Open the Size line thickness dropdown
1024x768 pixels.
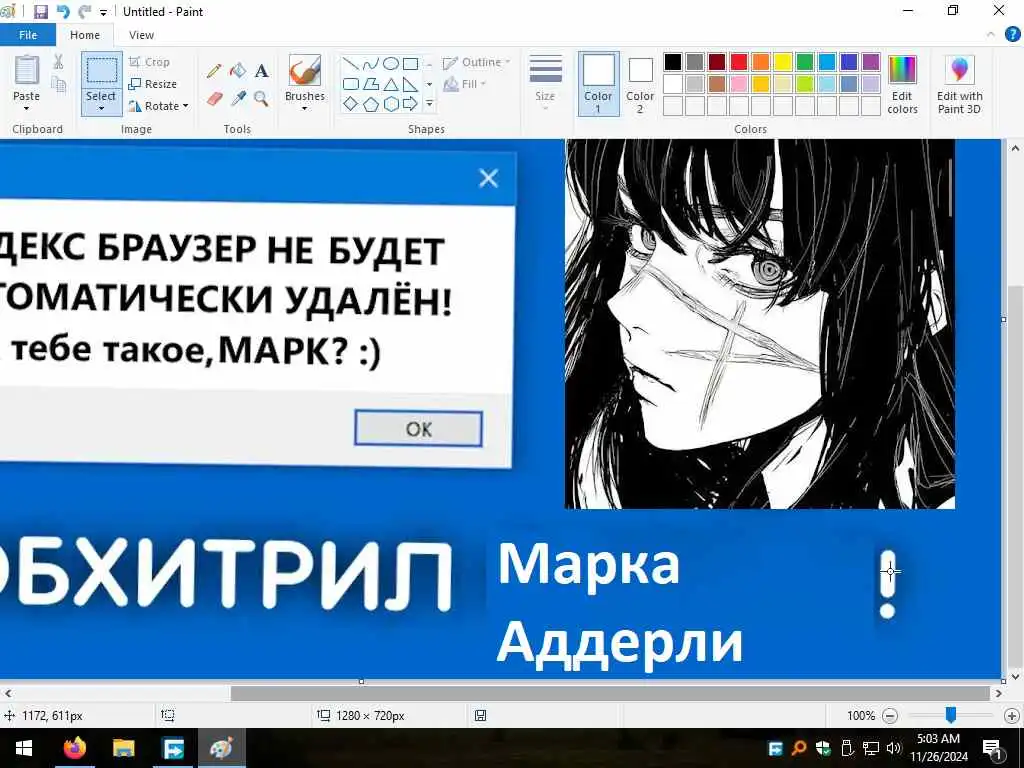(545, 82)
